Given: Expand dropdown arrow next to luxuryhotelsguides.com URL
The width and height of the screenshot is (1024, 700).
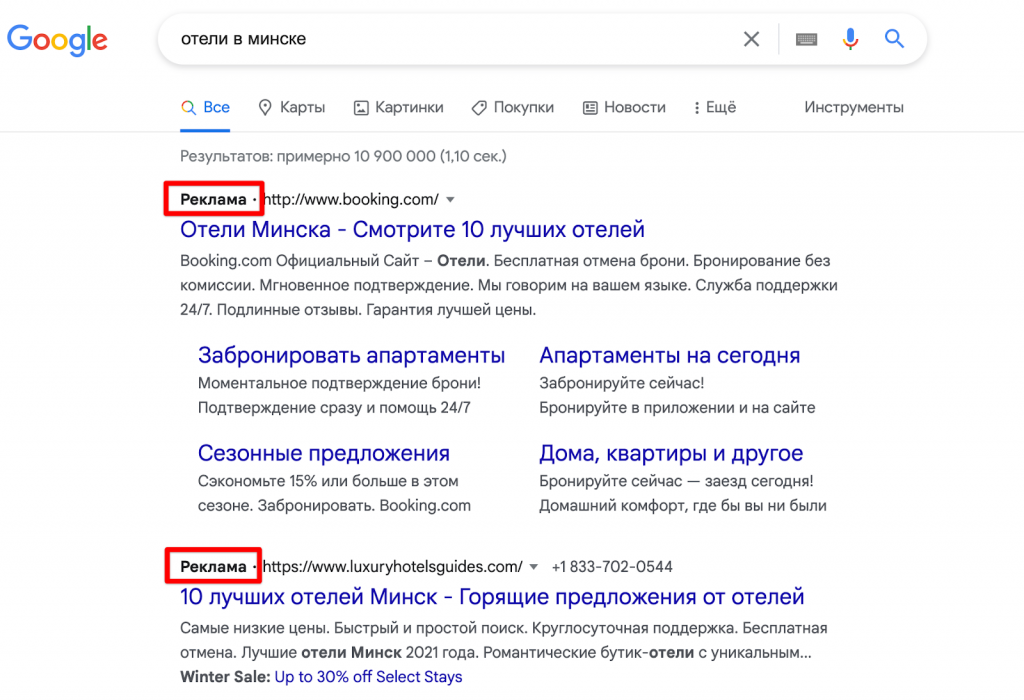Looking at the screenshot, I should (x=534, y=567).
